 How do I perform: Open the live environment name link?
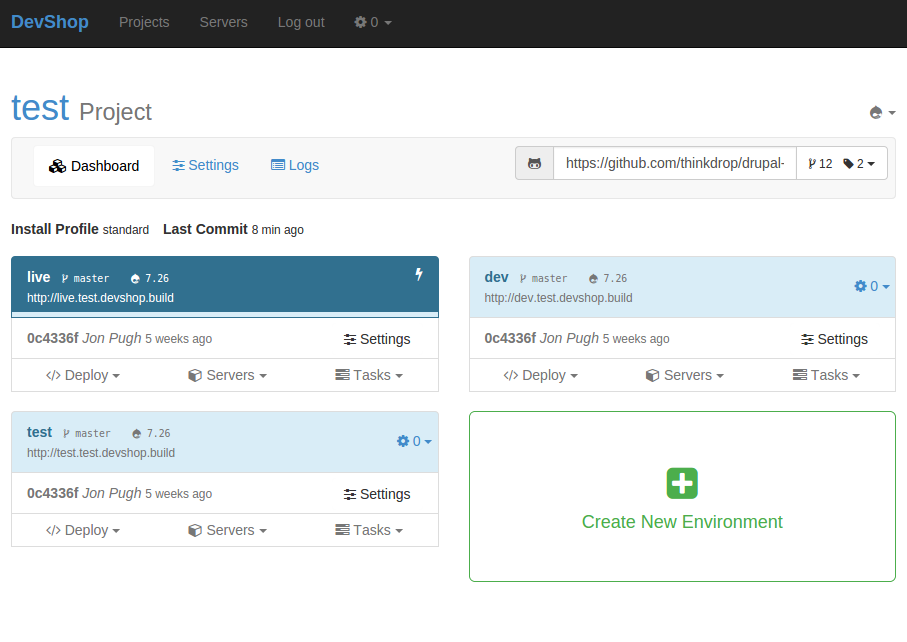(x=39, y=277)
